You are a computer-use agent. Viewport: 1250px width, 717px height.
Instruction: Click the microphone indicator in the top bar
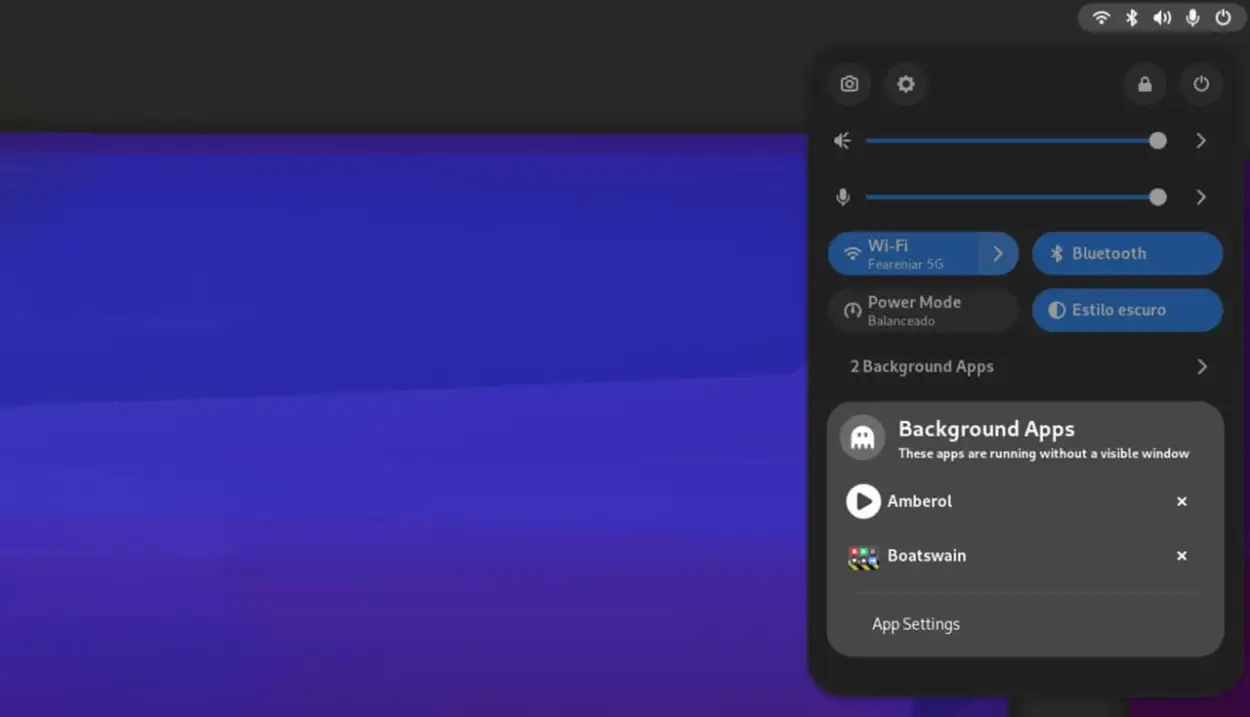1193,17
